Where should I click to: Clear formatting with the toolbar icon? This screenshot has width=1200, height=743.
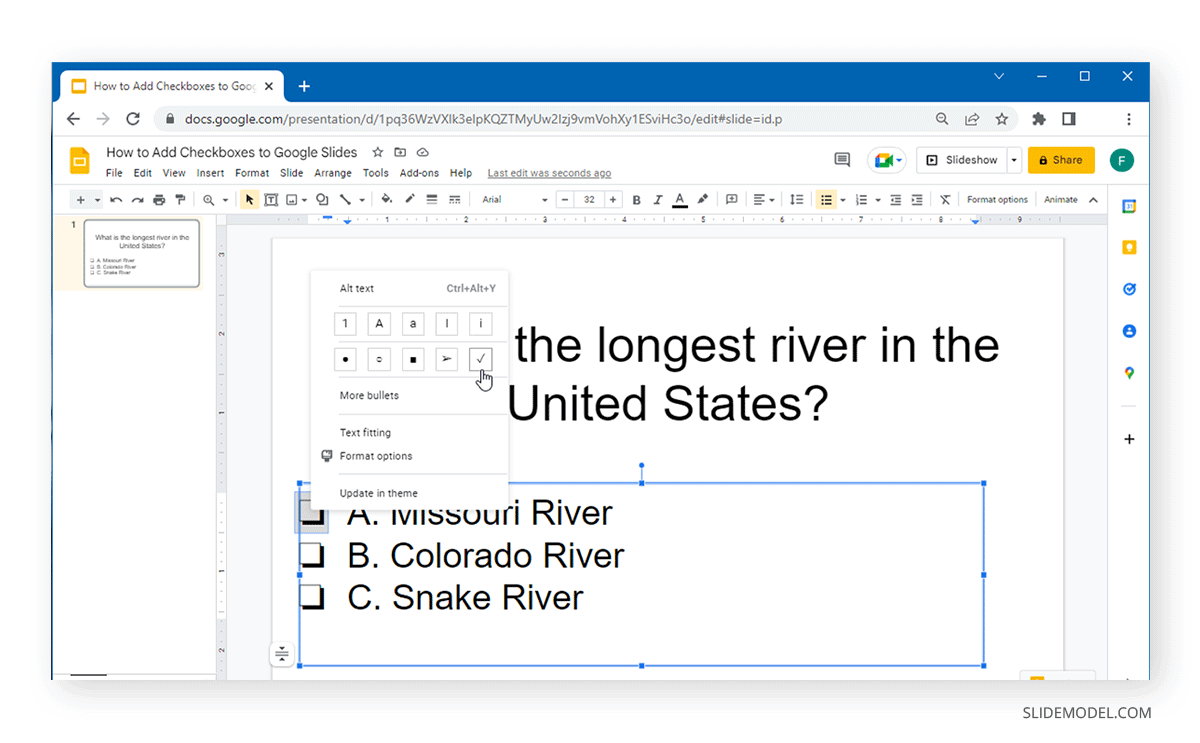coord(944,199)
